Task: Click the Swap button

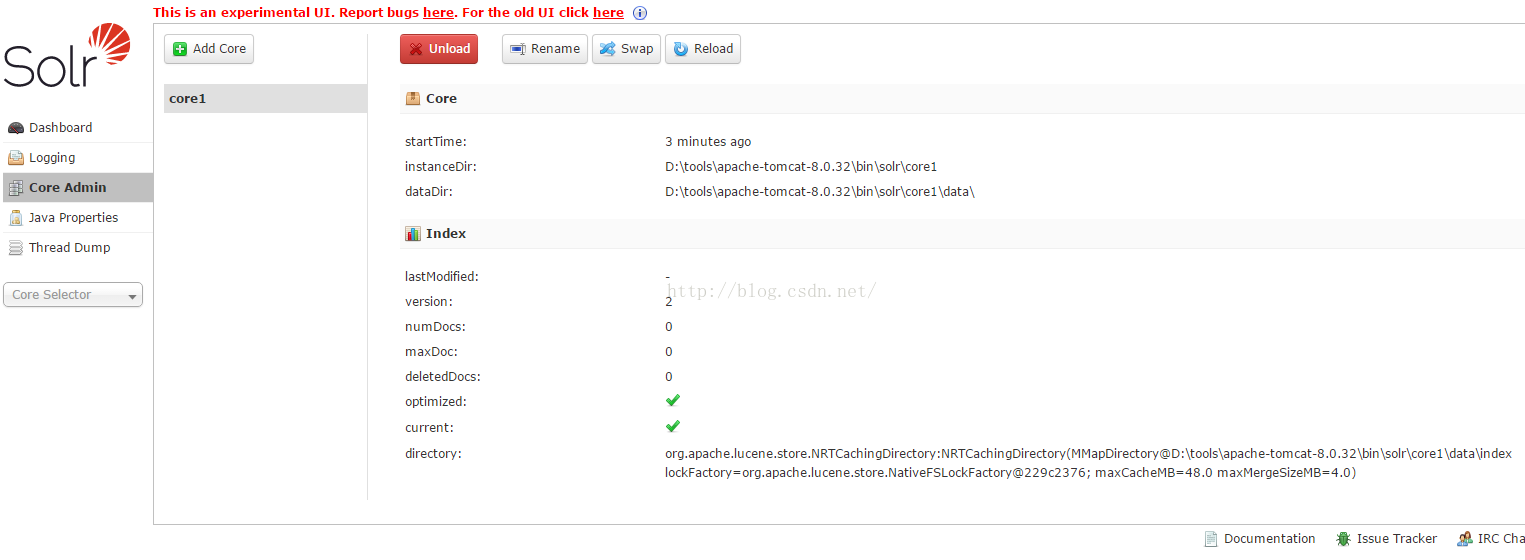Action: coord(626,49)
